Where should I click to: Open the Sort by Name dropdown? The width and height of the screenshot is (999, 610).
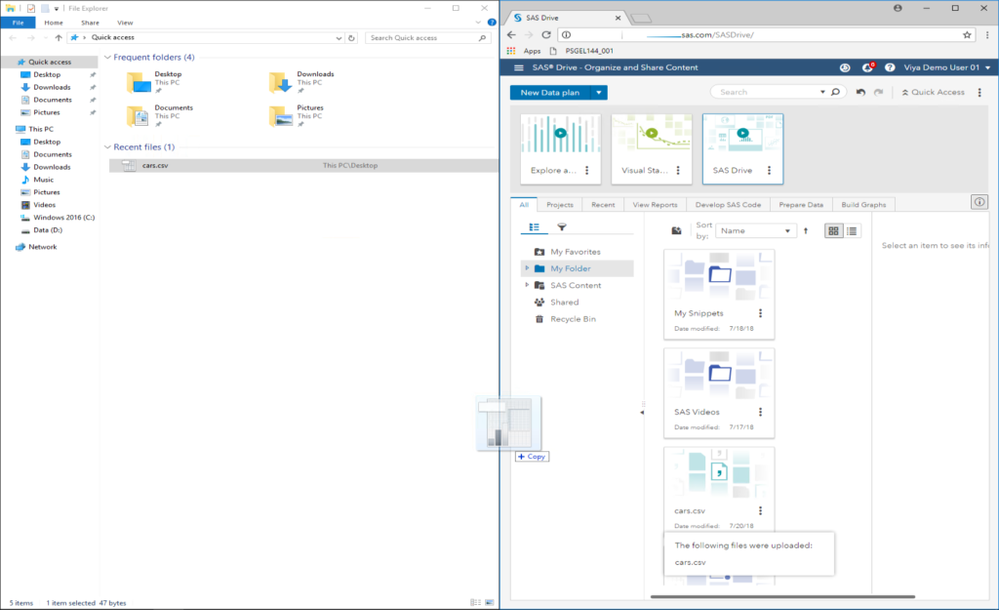coord(756,231)
